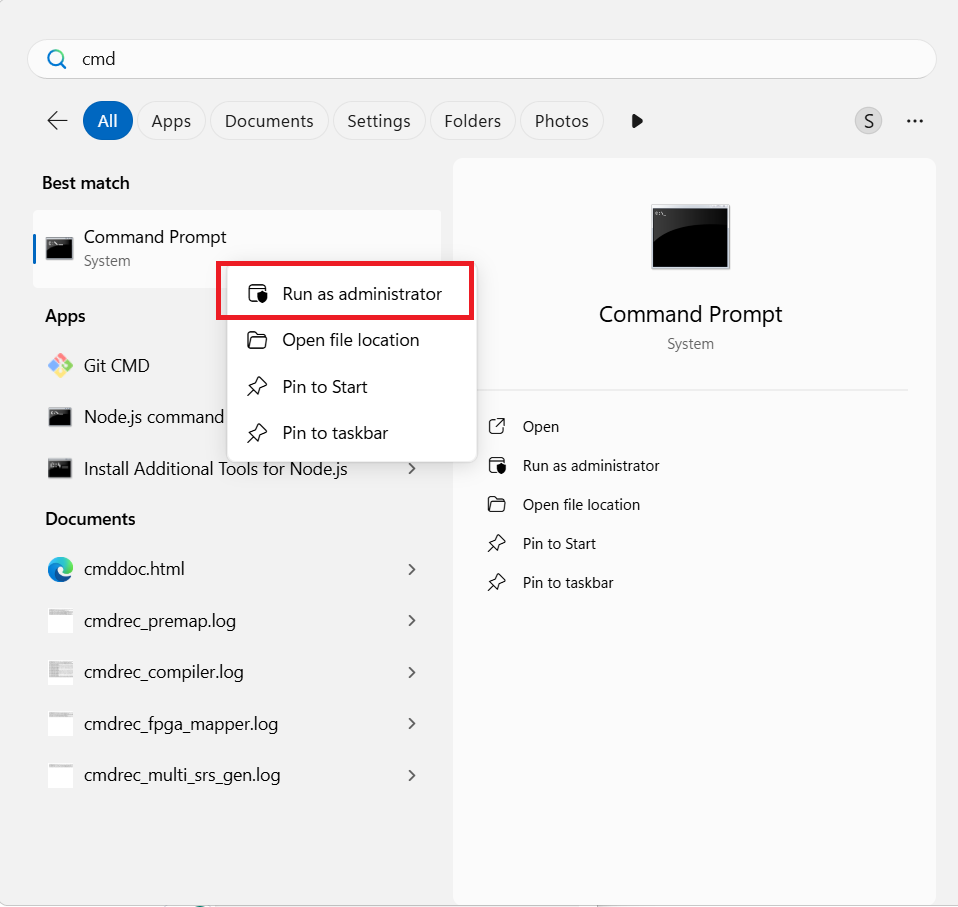Expand chevron next to cmddoc.html
Image resolution: width=958 pixels, height=907 pixels.
412,569
